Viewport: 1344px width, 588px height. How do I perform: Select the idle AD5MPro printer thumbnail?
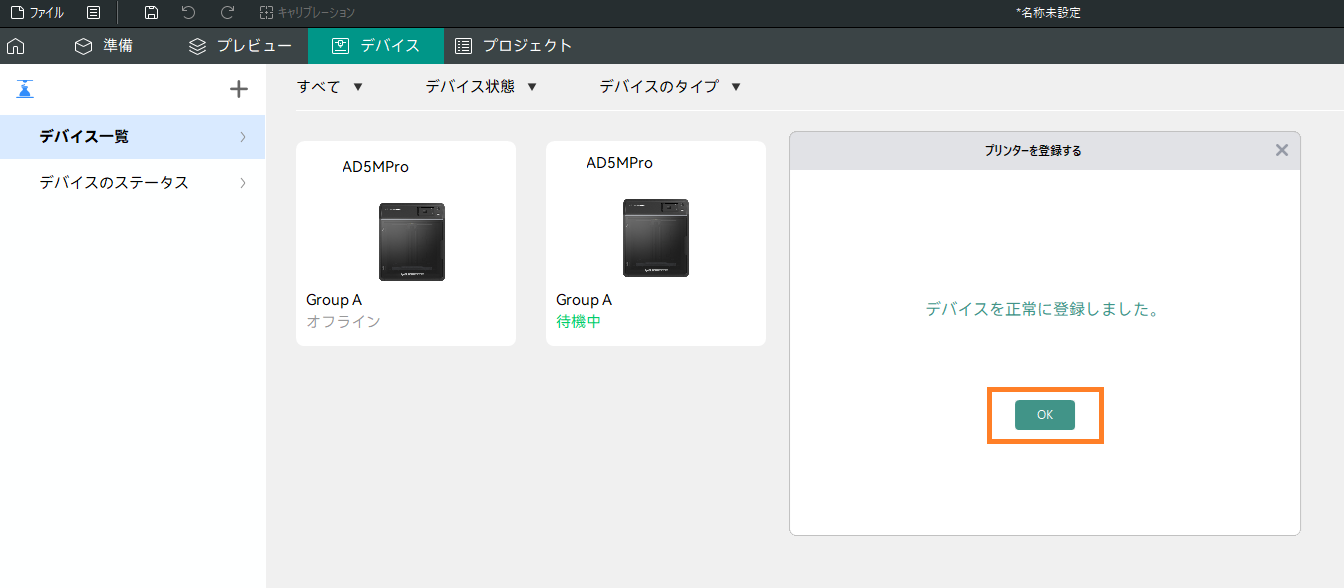point(656,237)
